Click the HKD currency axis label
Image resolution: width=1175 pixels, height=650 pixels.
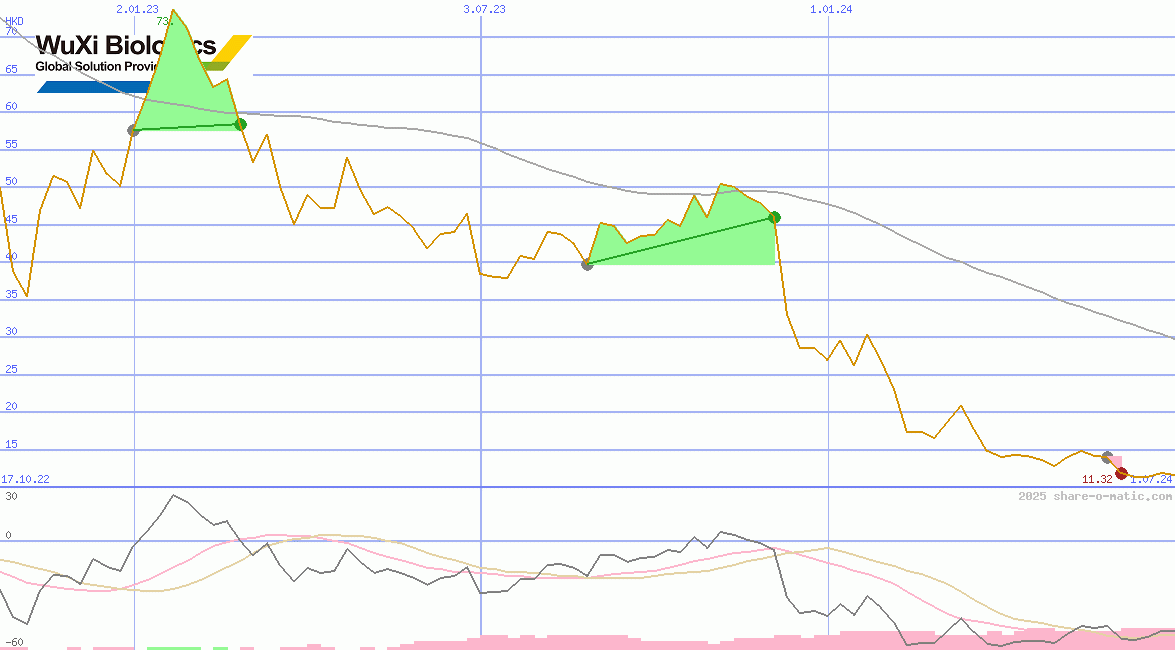point(14,20)
